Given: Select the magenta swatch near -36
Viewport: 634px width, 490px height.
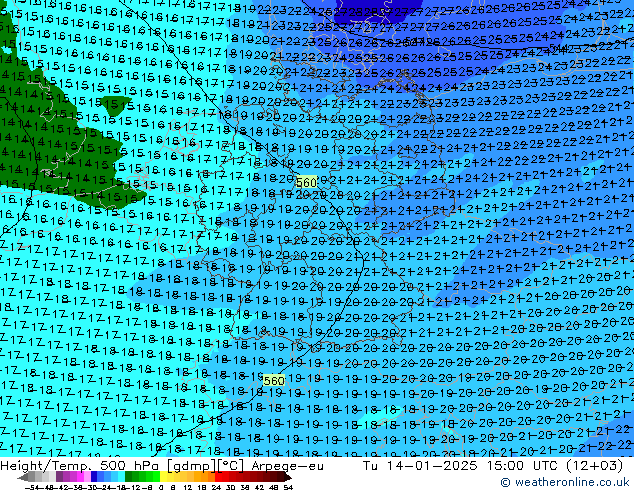Looking at the screenshot, I should click(x=80, y=477).
